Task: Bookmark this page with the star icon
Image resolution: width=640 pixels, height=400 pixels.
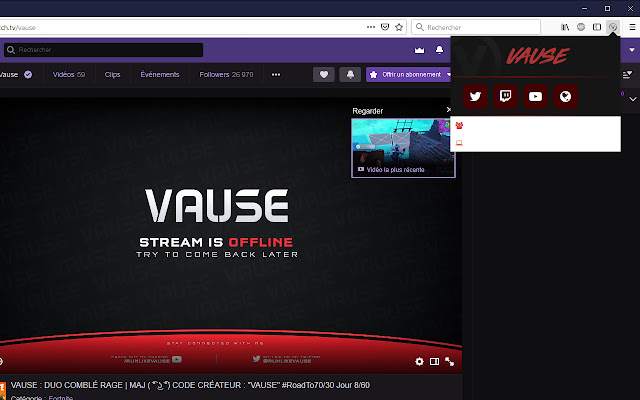Action: (x=399, y=27)
